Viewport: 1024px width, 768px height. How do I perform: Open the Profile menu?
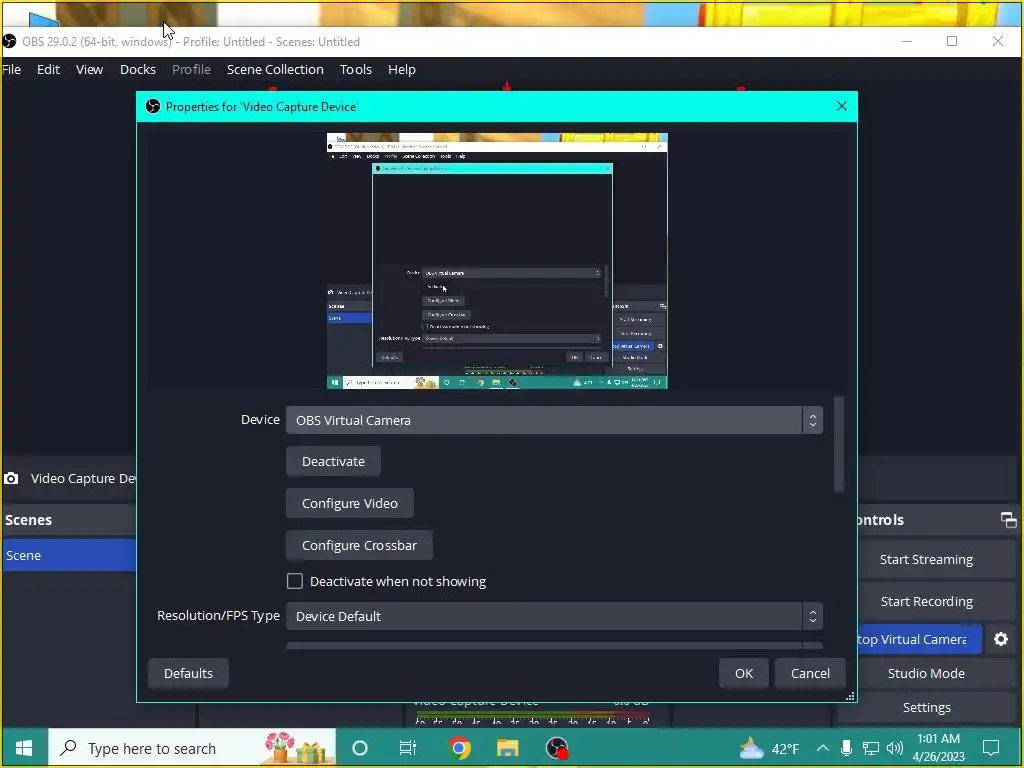(x=191, y=69)
